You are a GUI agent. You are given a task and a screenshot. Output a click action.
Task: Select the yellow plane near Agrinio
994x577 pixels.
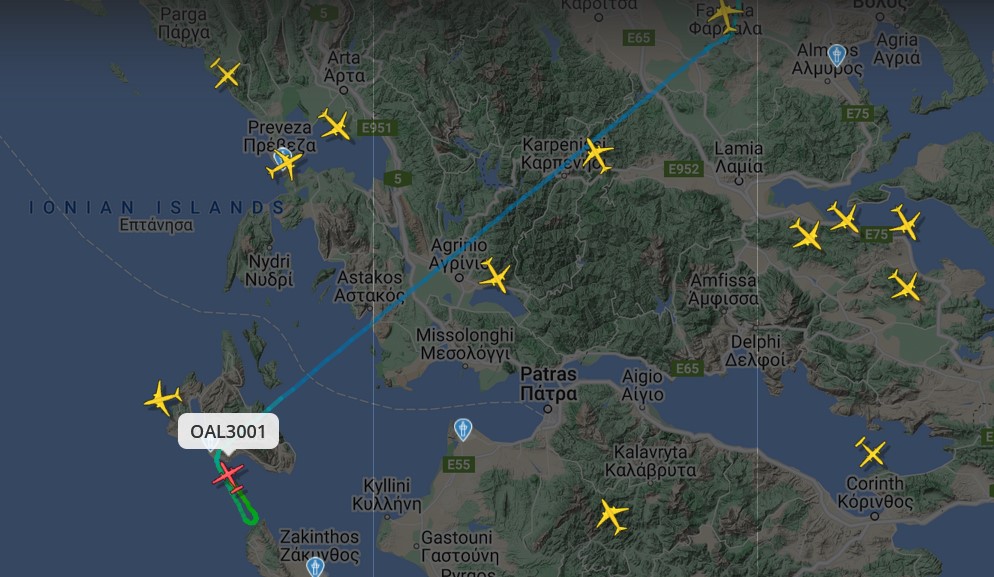[495, 275]
